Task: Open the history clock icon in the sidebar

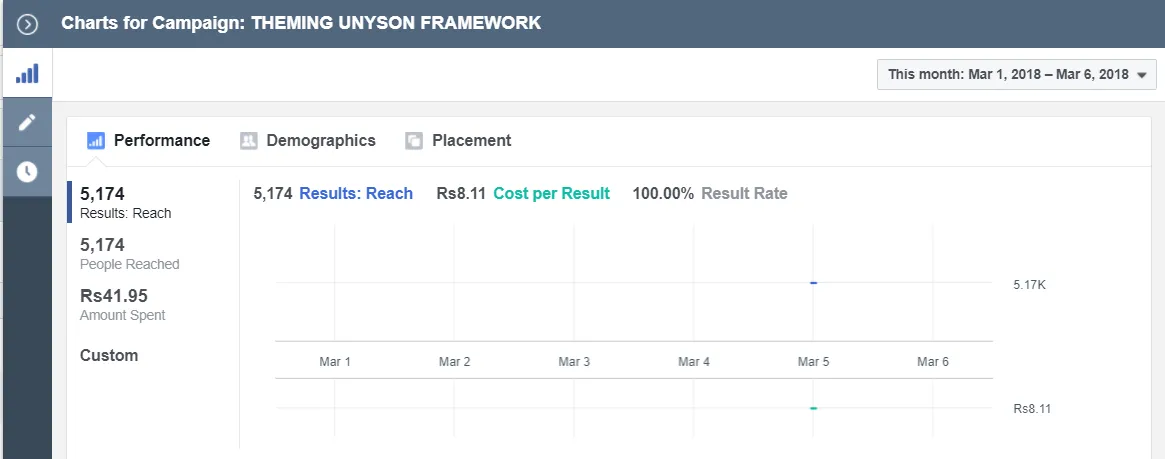Action: coord(27,172)
